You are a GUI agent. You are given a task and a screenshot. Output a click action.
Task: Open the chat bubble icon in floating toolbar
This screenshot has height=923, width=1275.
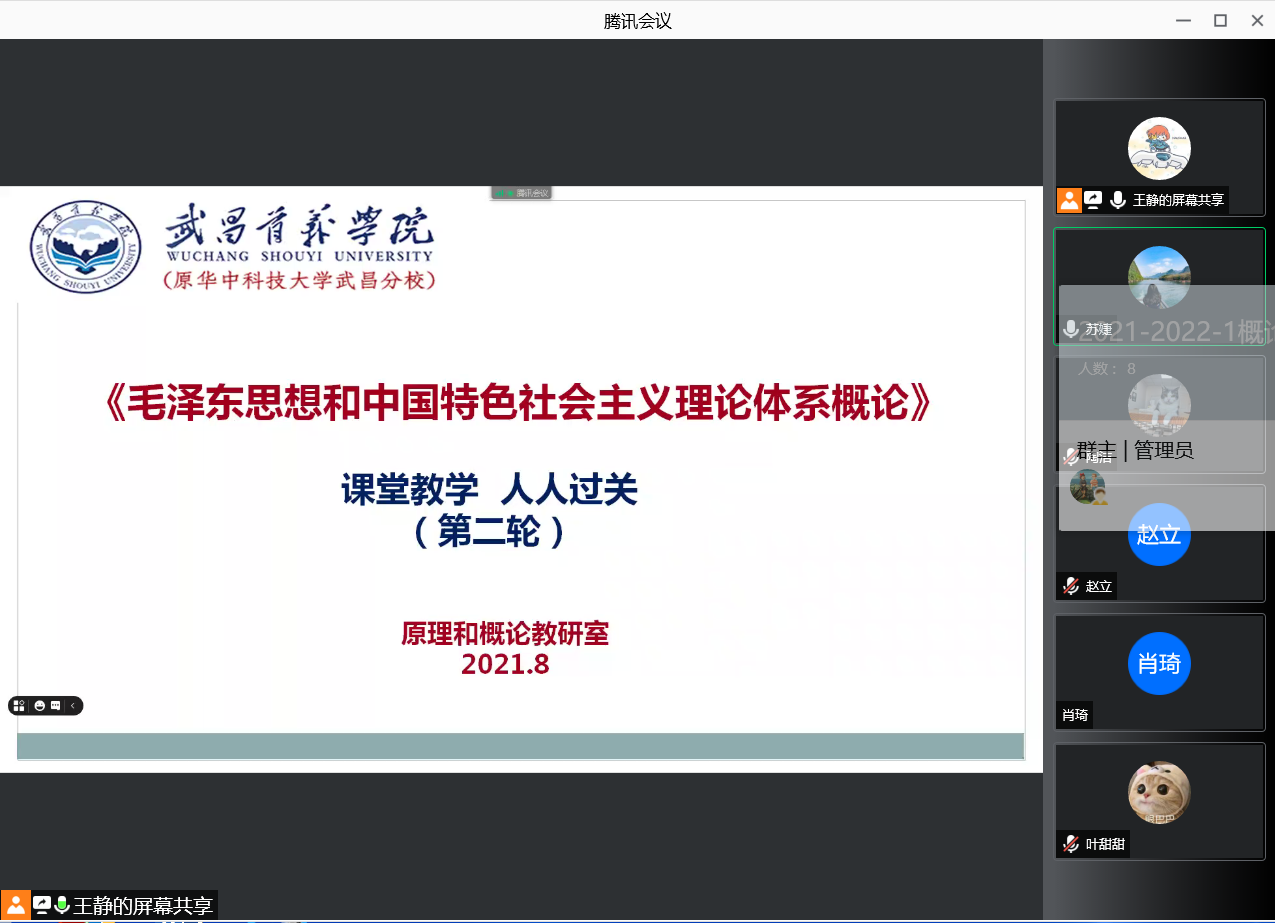(x=56, y=706)
